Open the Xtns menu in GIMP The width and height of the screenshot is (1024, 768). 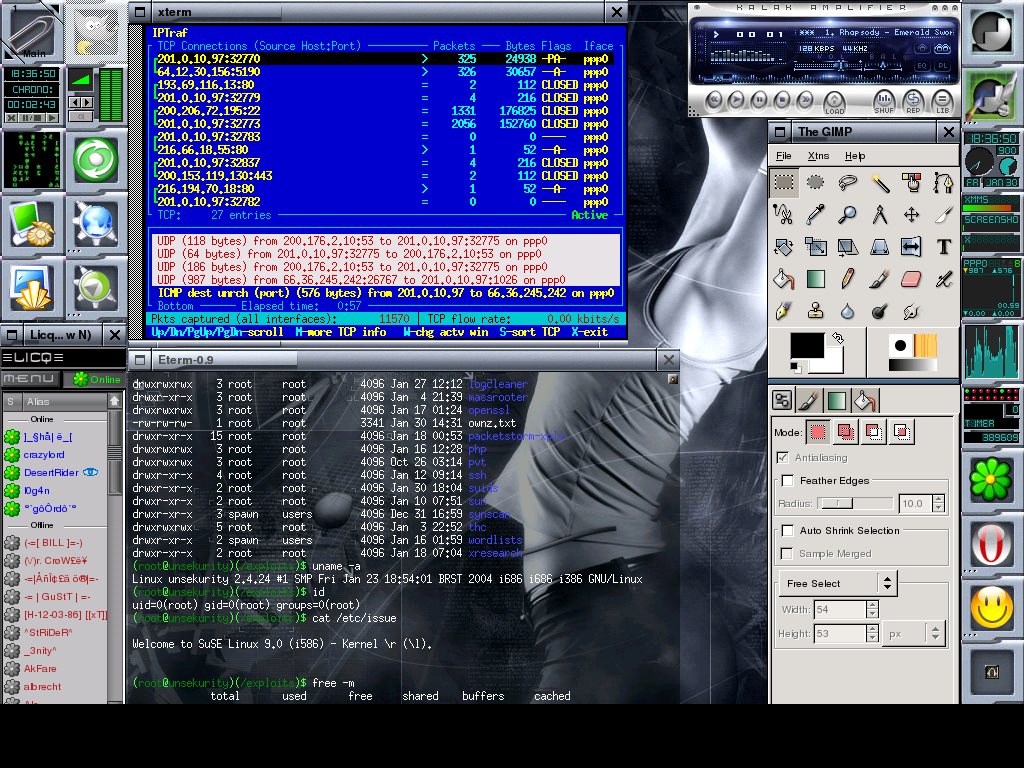click(x=818, y=155)
